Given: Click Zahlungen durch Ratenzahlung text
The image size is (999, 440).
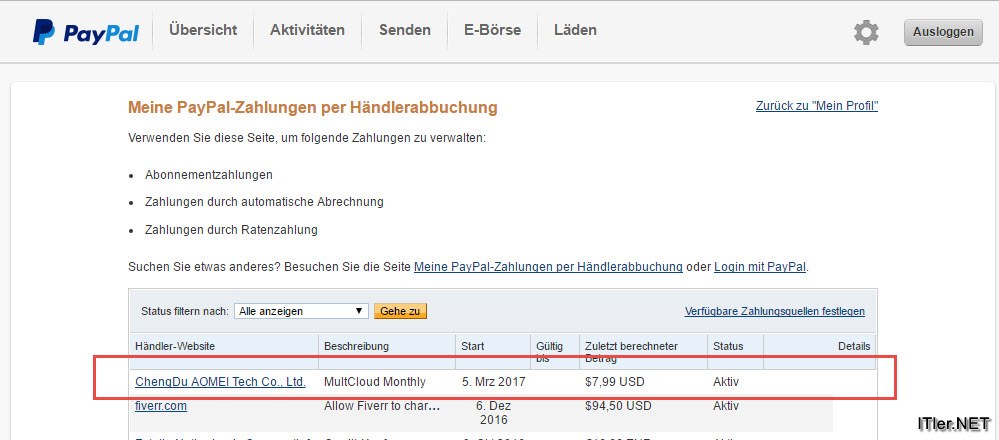Looking at the screenshot, I should [x=231, y=229].
